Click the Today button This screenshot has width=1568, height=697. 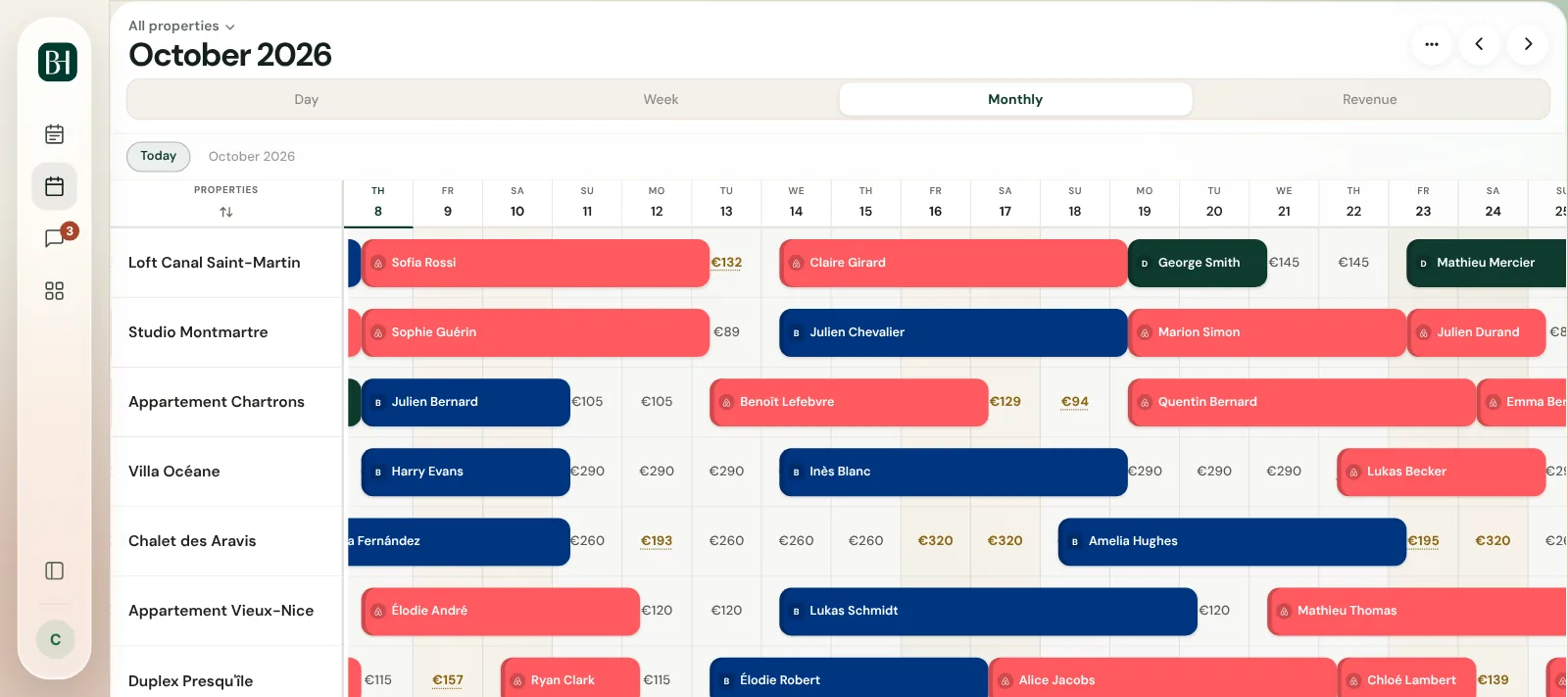pos(159,156)
